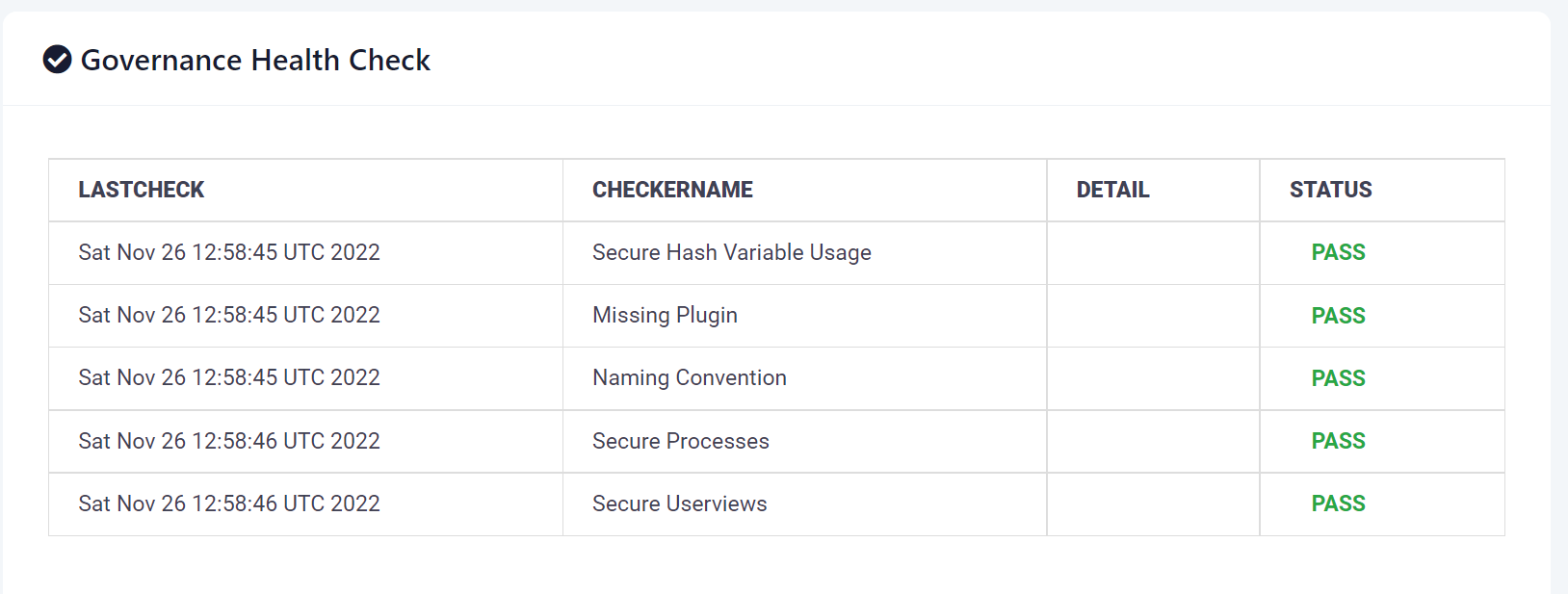Click the last check timestamp for Missing Plugin
Viewport: 1568px width, 594px height.
(x=229, y=315)
